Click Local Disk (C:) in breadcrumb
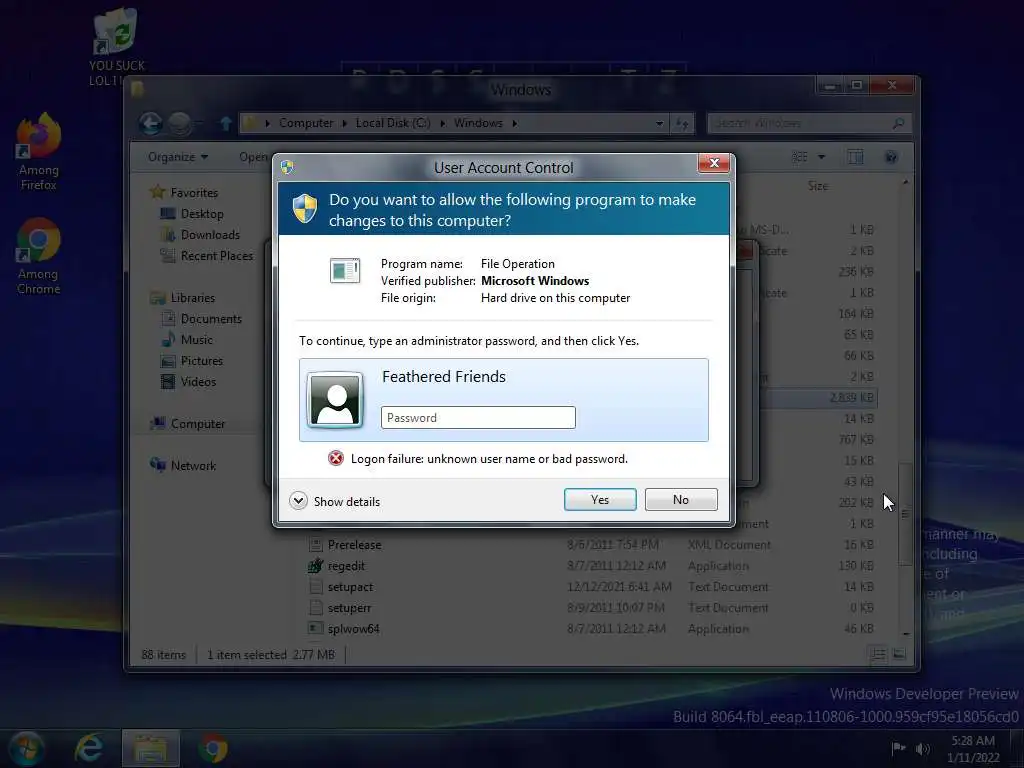The width and height of the screenshot is (1024, 768). pos(393,123)
